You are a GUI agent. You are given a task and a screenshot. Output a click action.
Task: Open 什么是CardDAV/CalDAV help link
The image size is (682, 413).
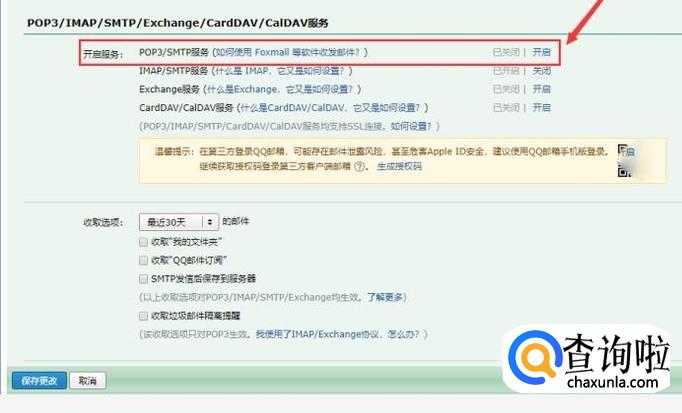coord(330,107)
